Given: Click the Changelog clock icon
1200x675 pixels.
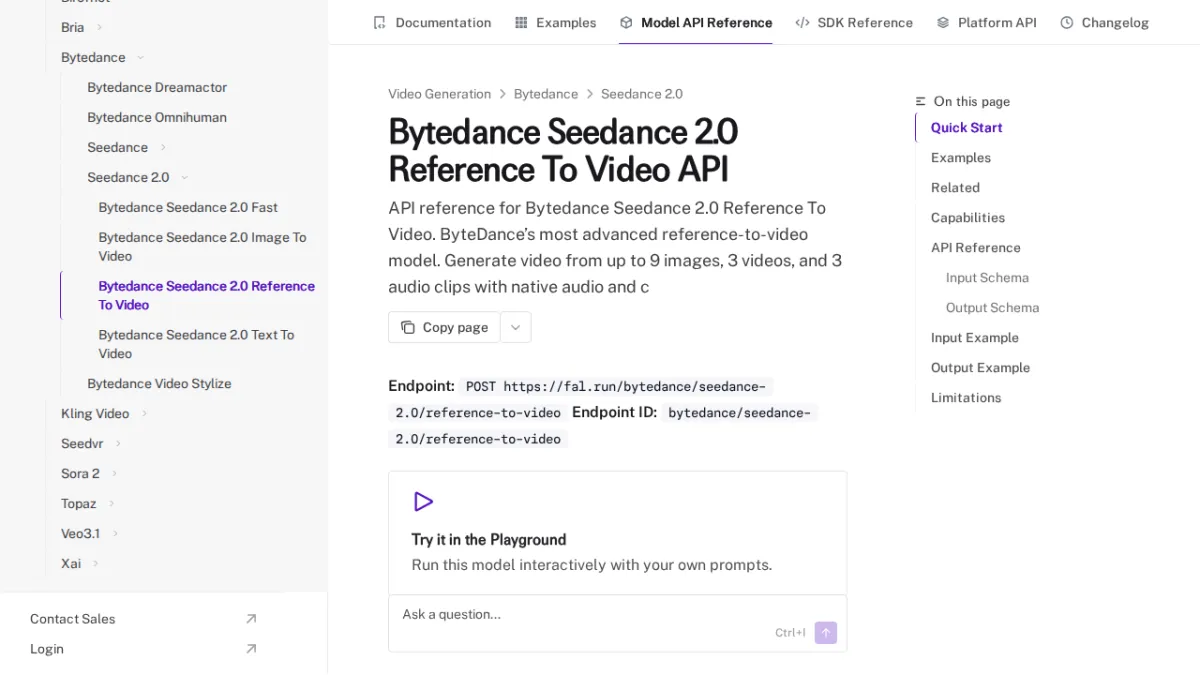Looking at the screenshot, I should point(1067,22).
